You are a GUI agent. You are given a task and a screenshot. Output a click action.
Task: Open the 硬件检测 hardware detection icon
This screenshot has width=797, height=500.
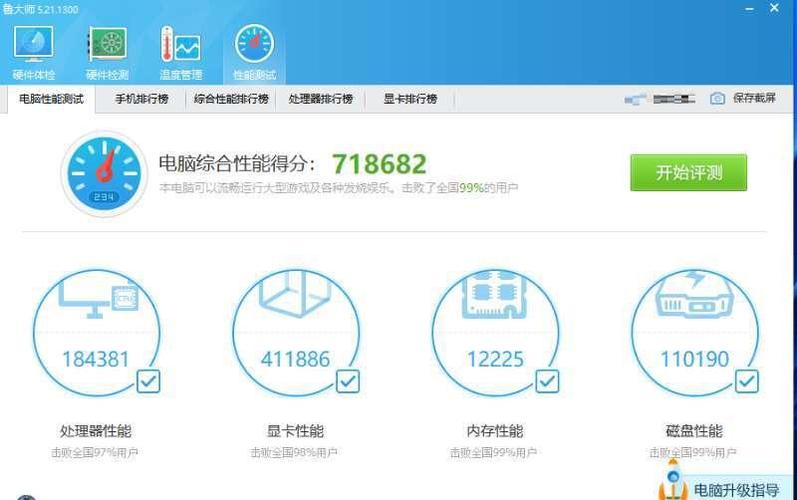pos(107,52)
